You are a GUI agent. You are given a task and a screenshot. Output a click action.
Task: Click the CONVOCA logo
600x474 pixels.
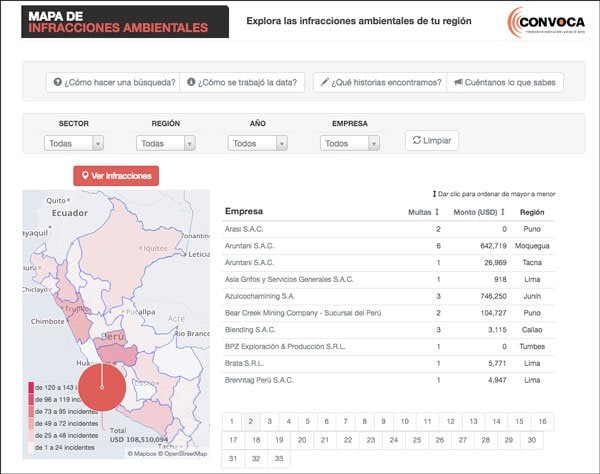[546, 22]
